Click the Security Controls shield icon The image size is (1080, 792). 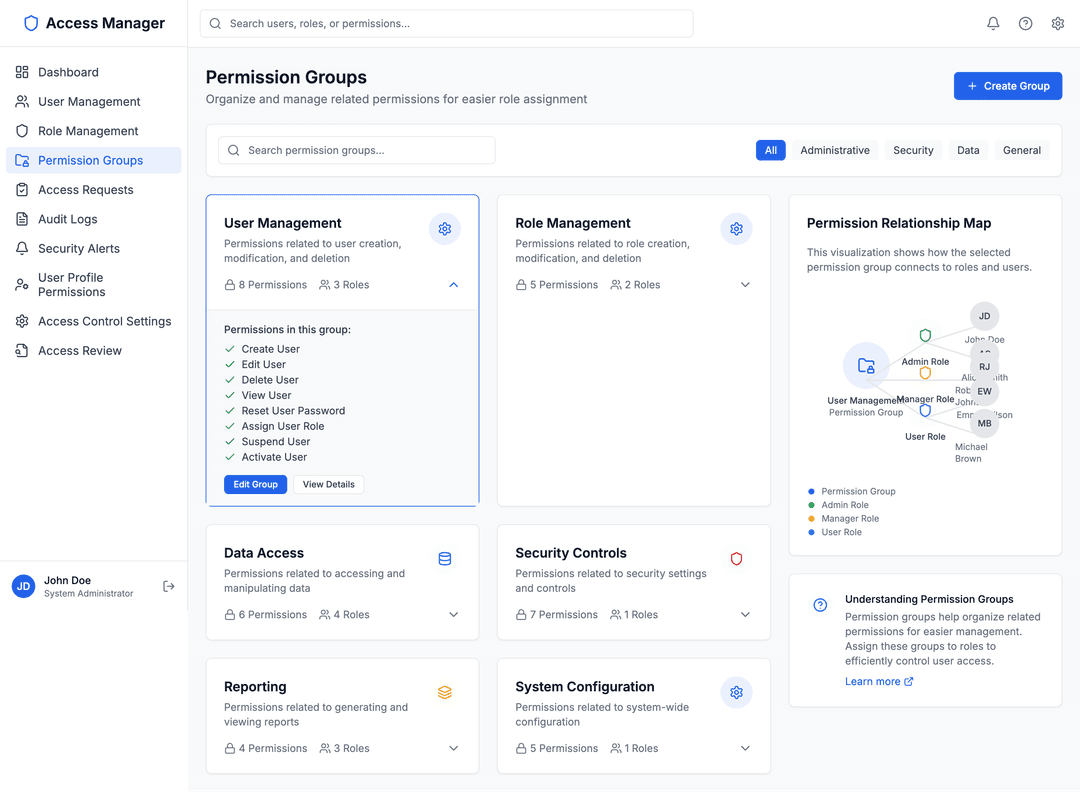pyautogui.click(x=736, y=559)
